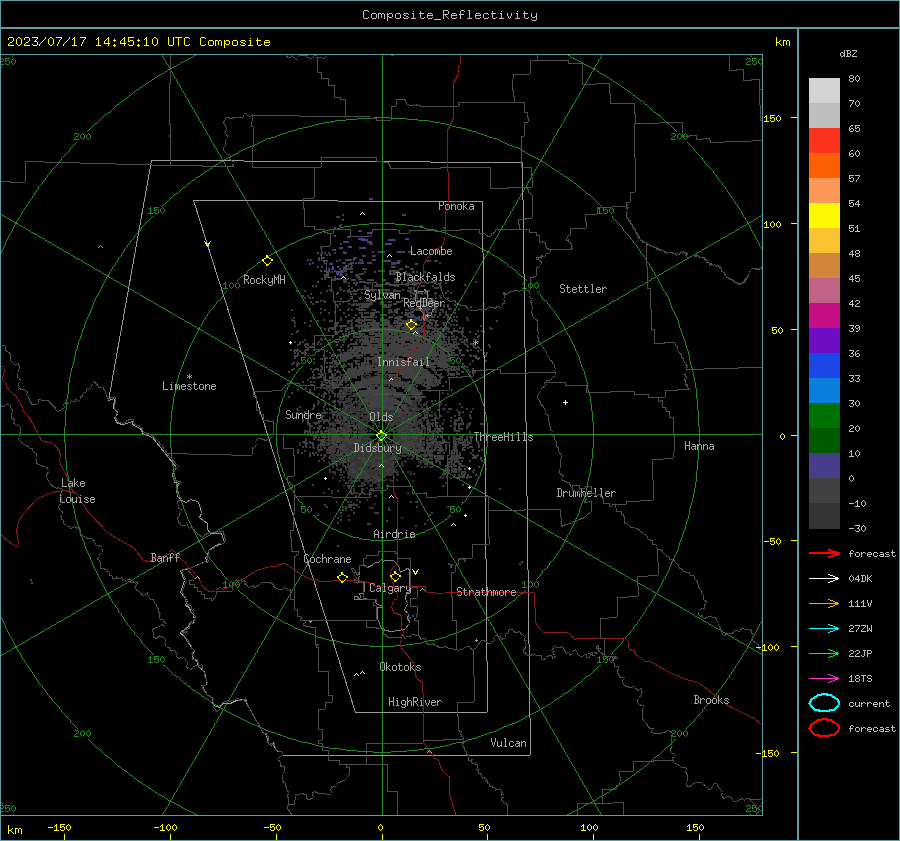Click the Calgary city label
900x841 pixels.
point(390,588)
